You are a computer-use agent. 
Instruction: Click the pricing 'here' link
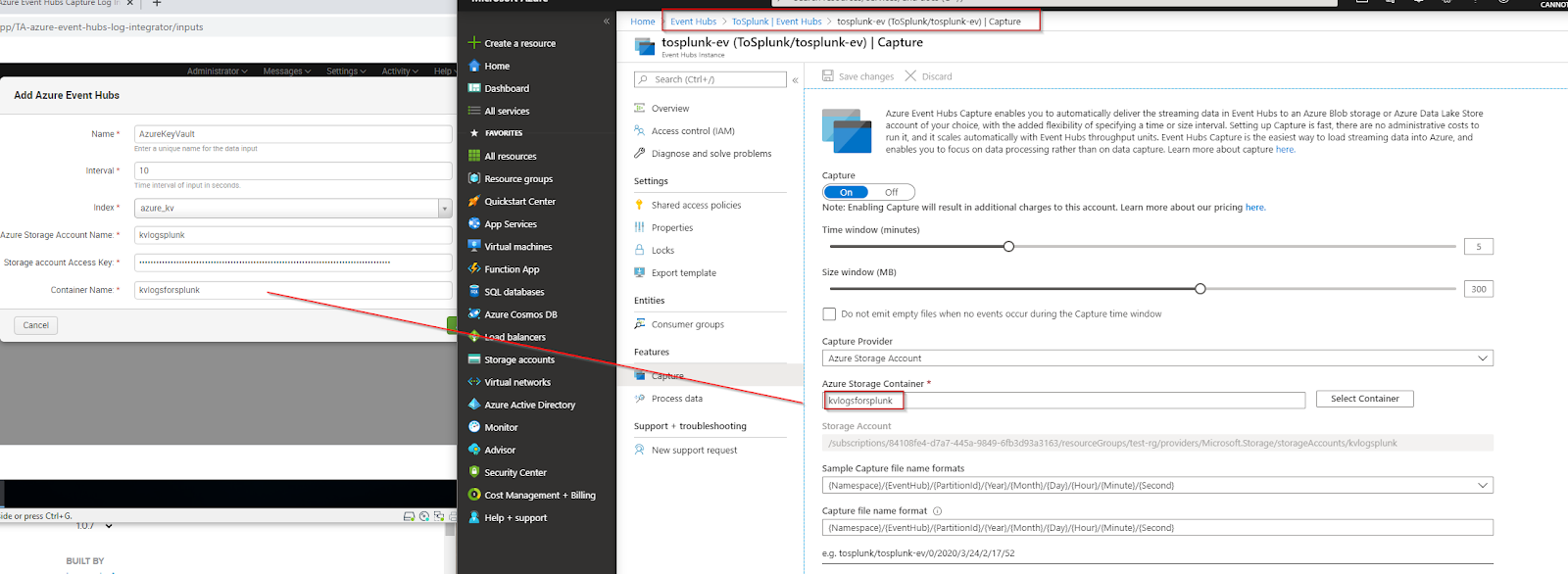pyautogui.click(x=1254, y=208)
